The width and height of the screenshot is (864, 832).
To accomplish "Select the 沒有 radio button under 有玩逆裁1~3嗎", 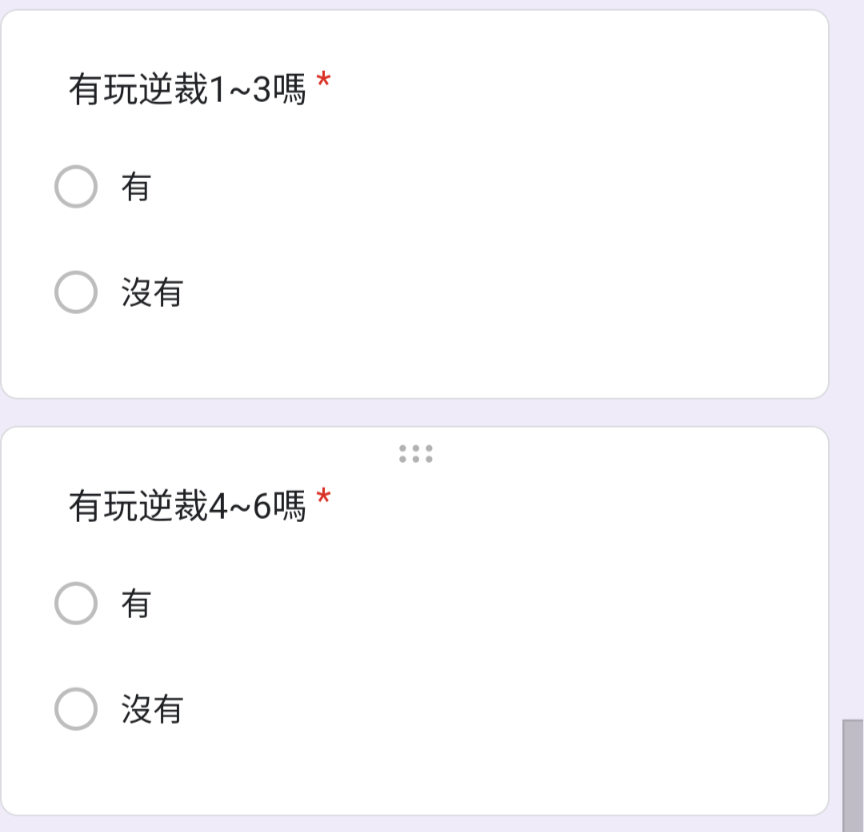I will 76,292.
